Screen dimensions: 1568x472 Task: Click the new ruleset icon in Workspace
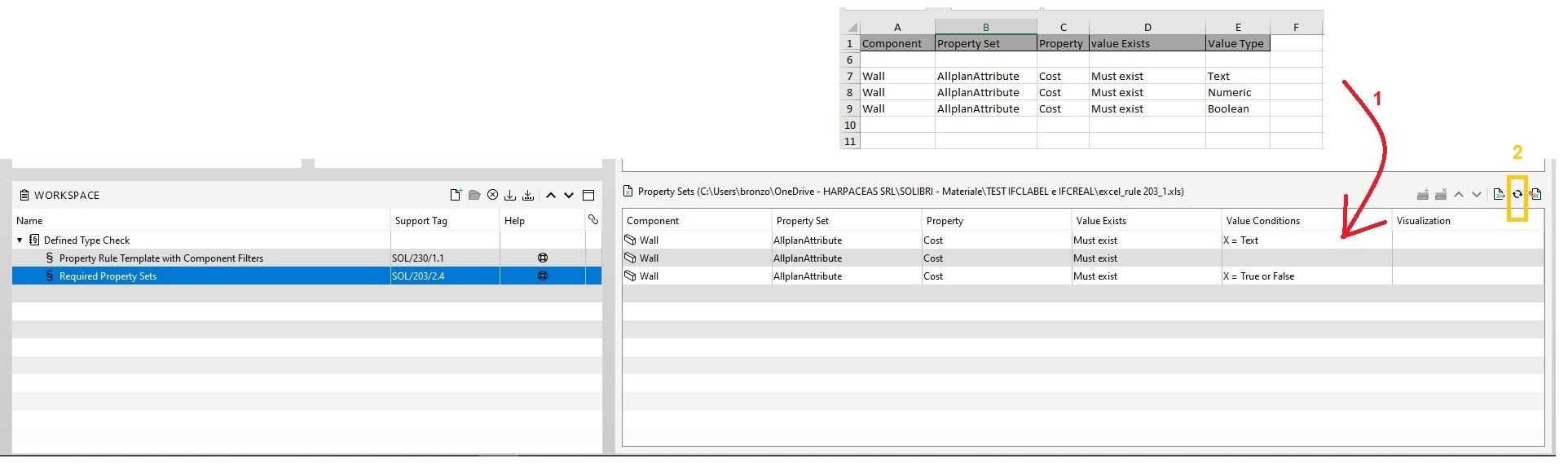(x=456, y=195)
